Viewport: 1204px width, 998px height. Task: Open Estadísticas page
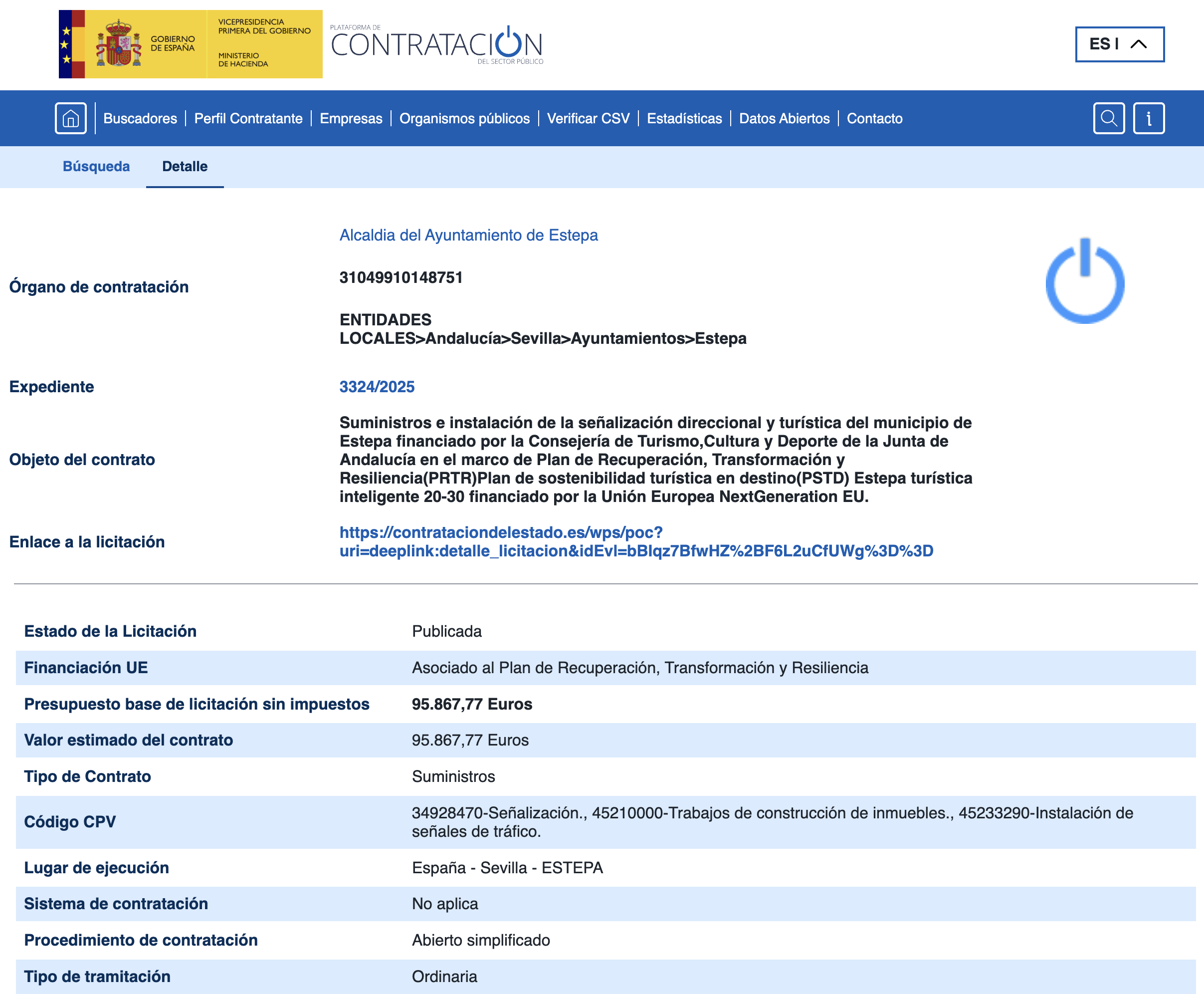[684, 119]
